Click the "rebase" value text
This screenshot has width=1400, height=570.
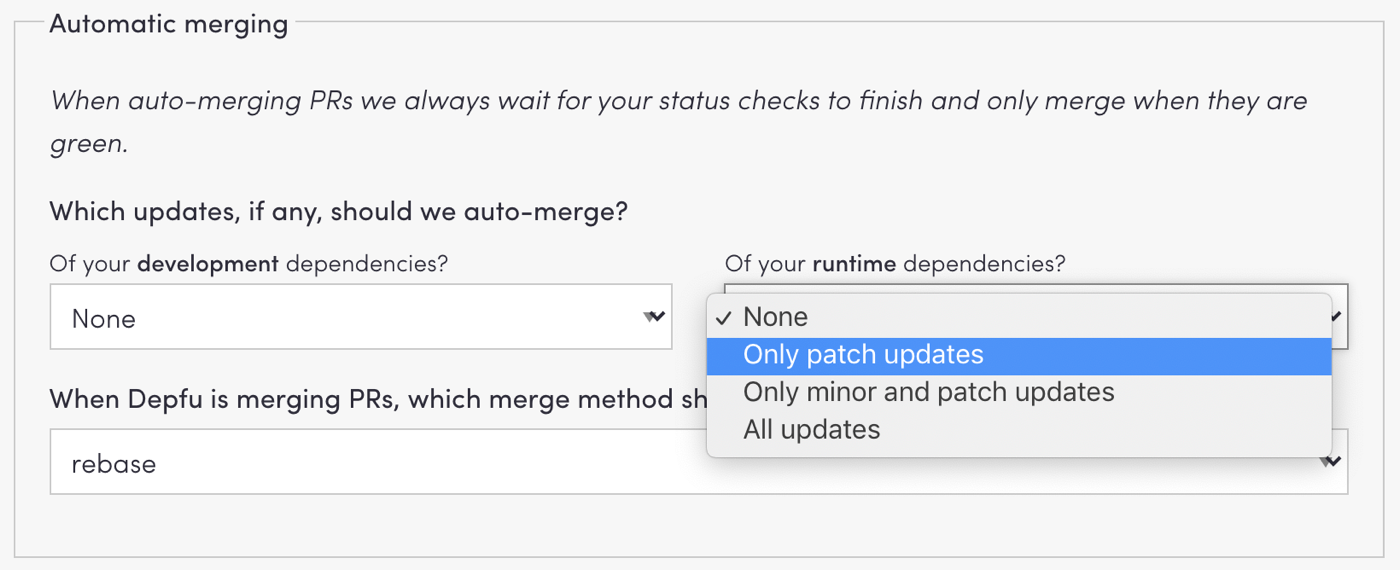click(113, 464)
